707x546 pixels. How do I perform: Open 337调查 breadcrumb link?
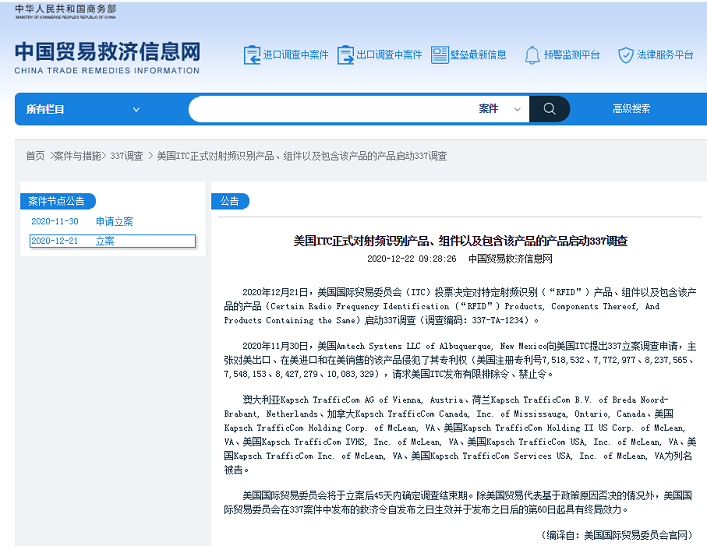[x=127, y=156]
